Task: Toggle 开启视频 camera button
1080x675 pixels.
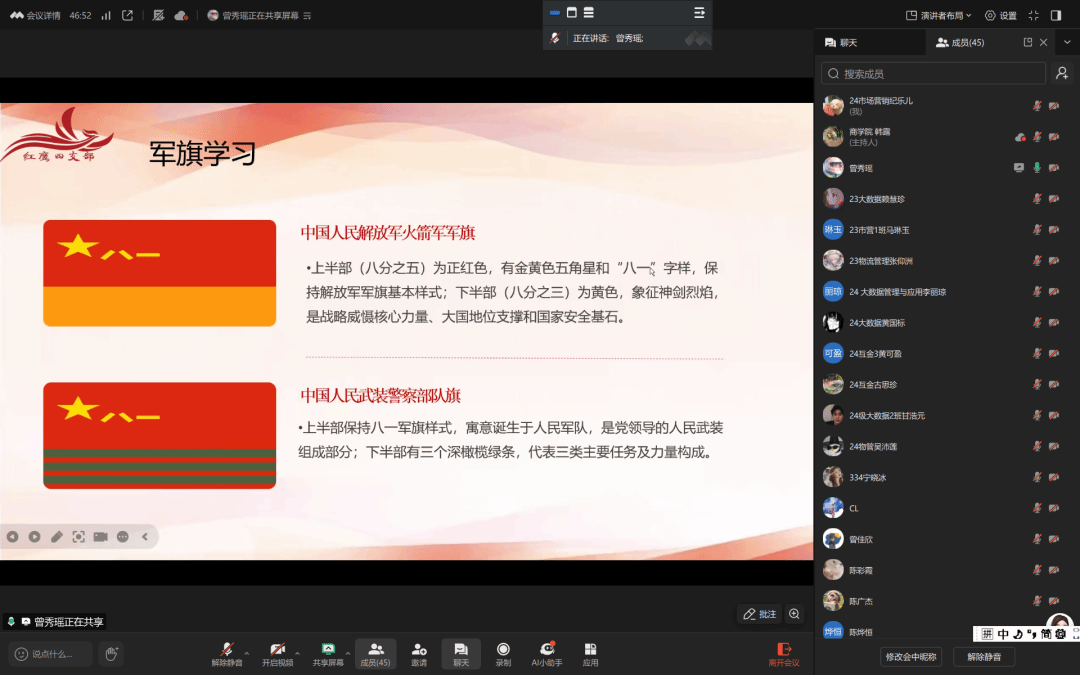Action: tap(277, 652)
